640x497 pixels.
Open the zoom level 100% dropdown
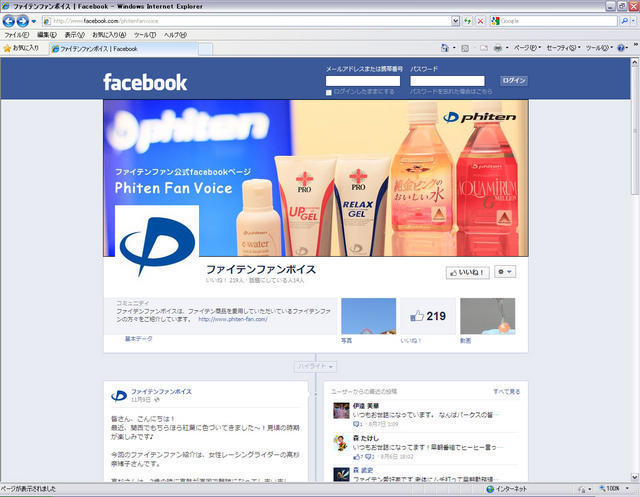[614, 490]
